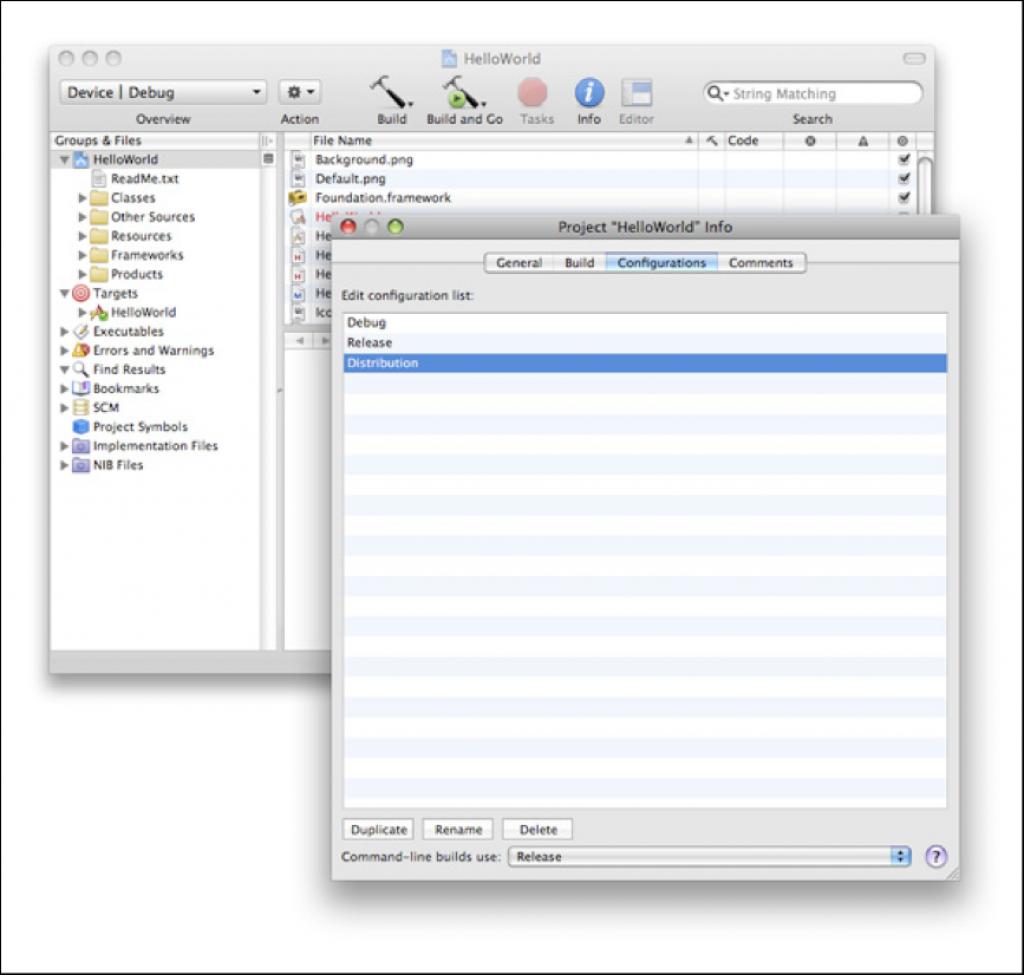The image size is (1024, 975).
Task: Click the Errors and Warnings icon
Action: coord(81,350)
